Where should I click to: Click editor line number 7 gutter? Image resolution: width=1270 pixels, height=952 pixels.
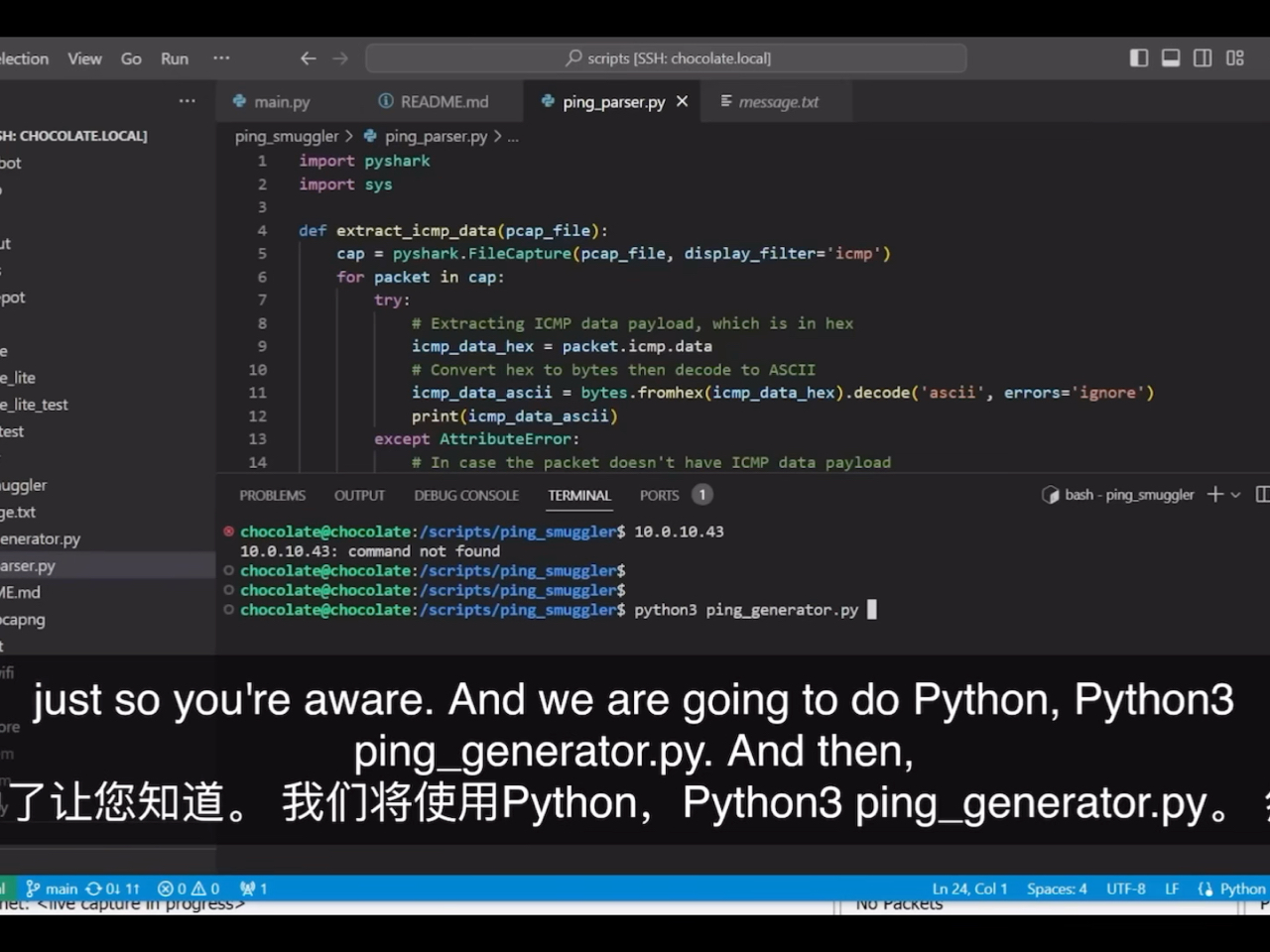pos(262,299)
